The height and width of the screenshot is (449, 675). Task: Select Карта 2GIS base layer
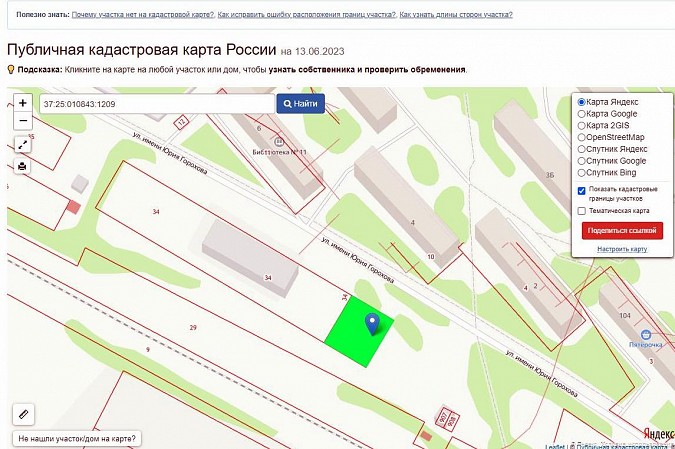[x=581, y=126]
